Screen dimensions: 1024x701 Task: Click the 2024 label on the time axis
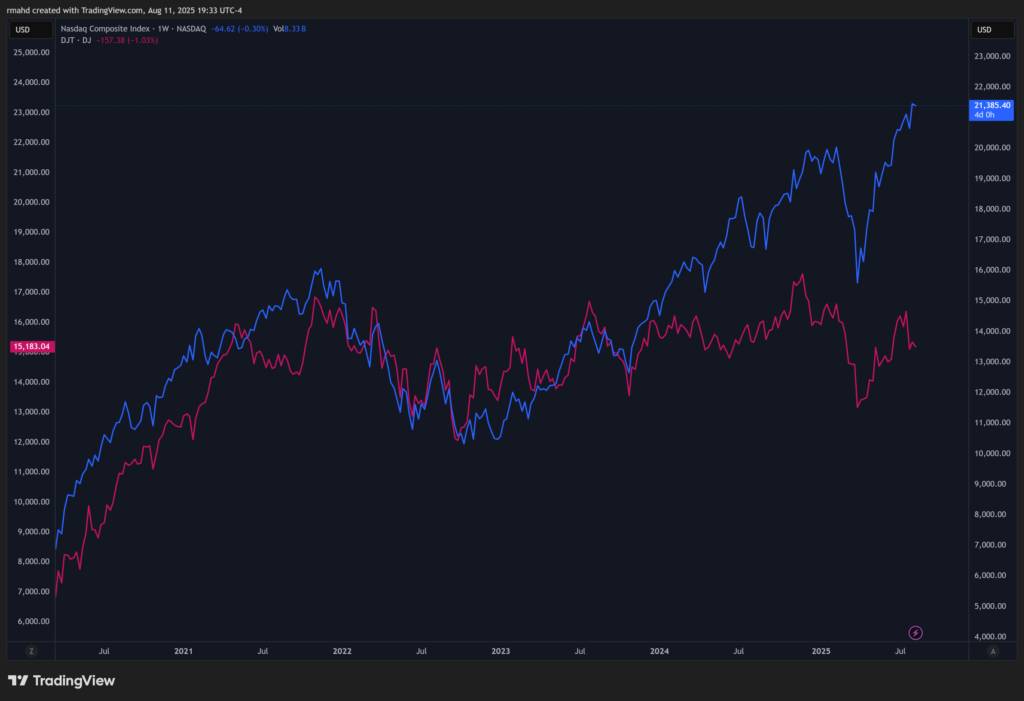[x=660, y=651]
